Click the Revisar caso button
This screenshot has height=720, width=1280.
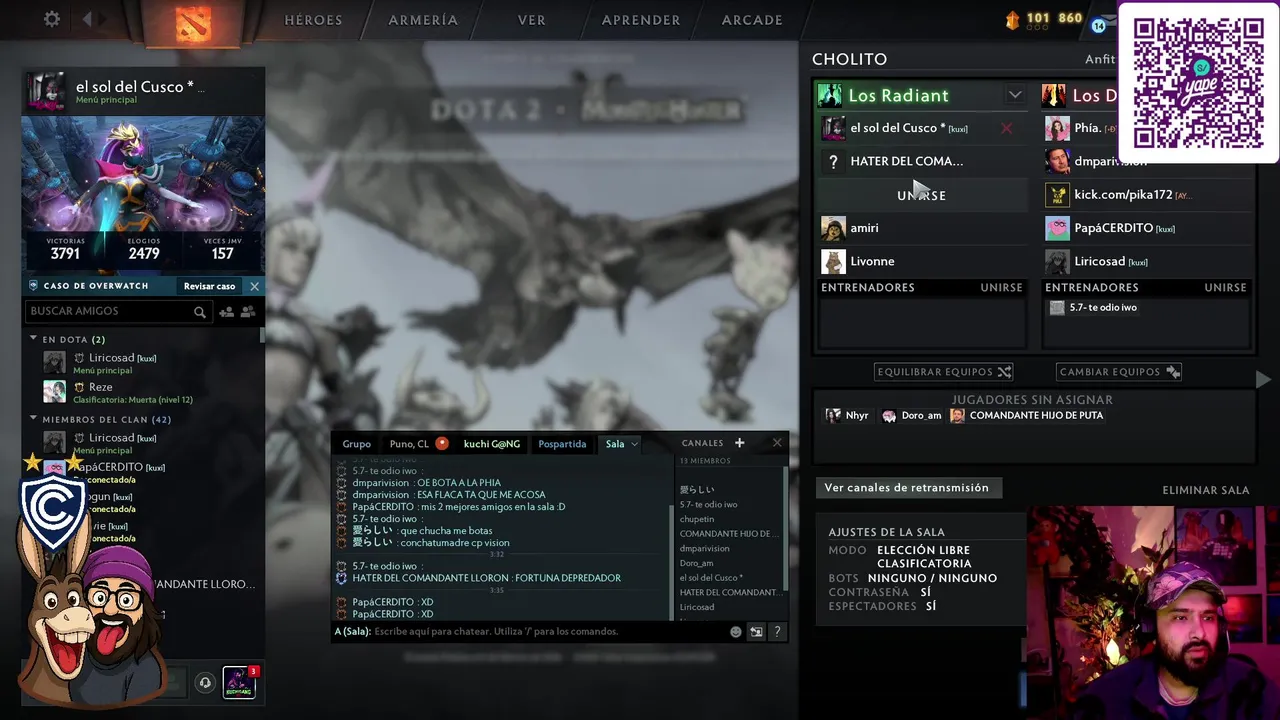coord(209,286)
